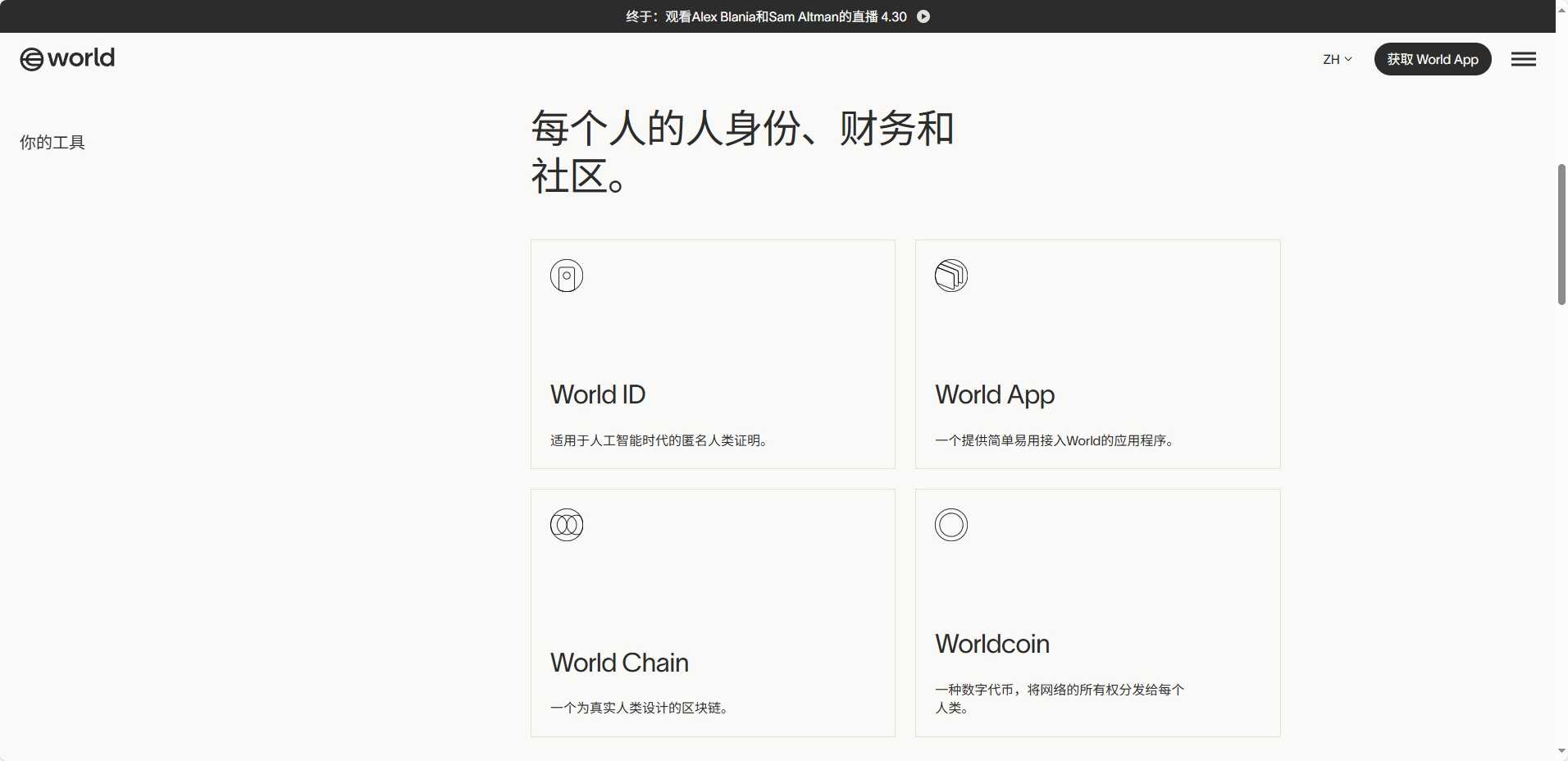Click the globe mark inside the World logo
Image resolution: width=1568 pixels, height=761 pixels.
click(x=30, y=58)
